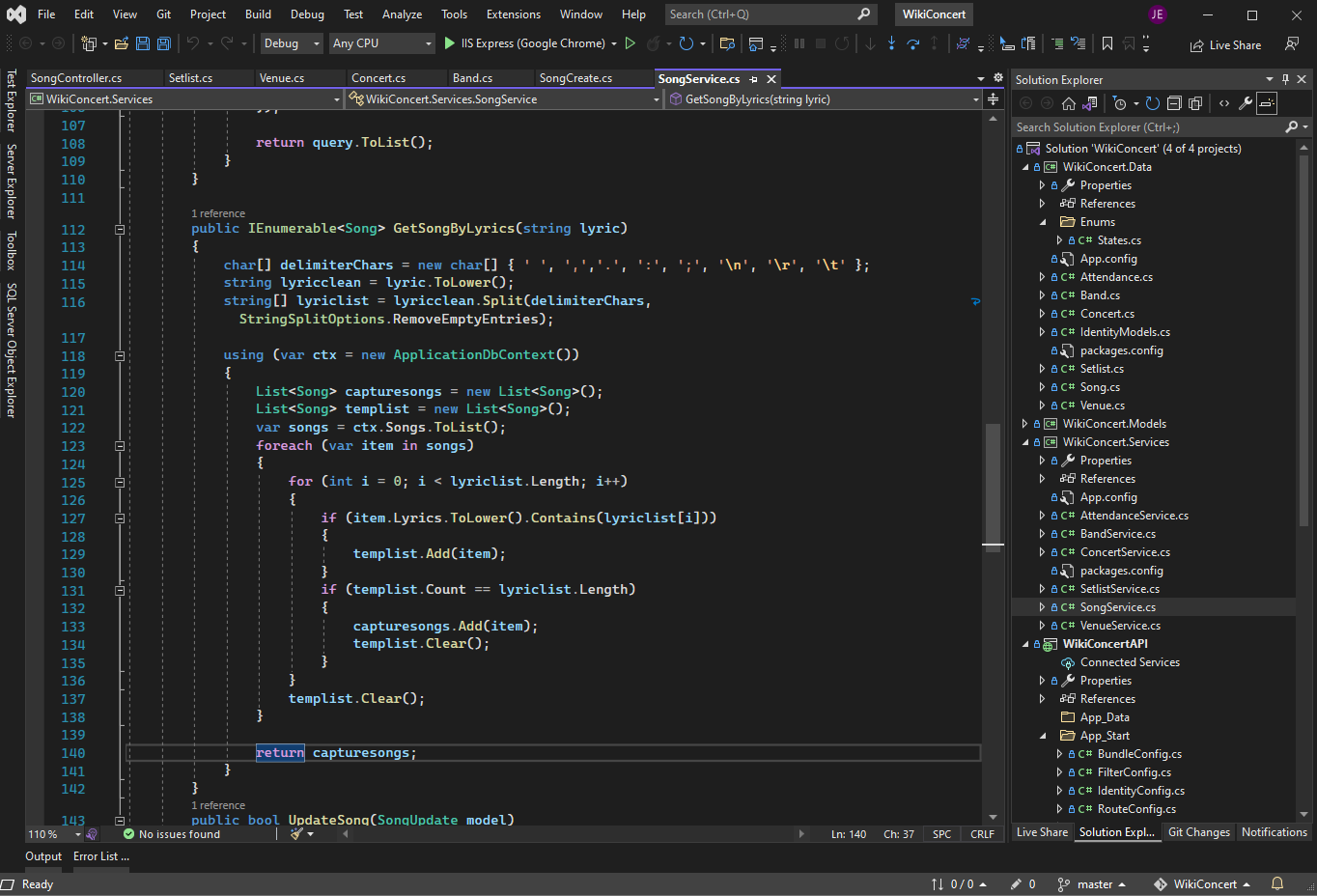
Task: Open the Analyze menu
Action: [x=402, y=14]
